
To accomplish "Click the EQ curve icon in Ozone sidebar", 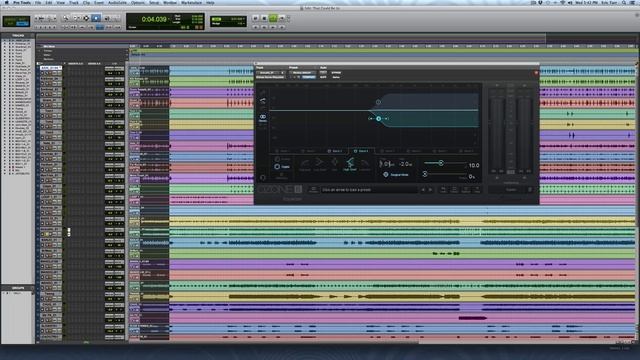I will click(263, 100).
